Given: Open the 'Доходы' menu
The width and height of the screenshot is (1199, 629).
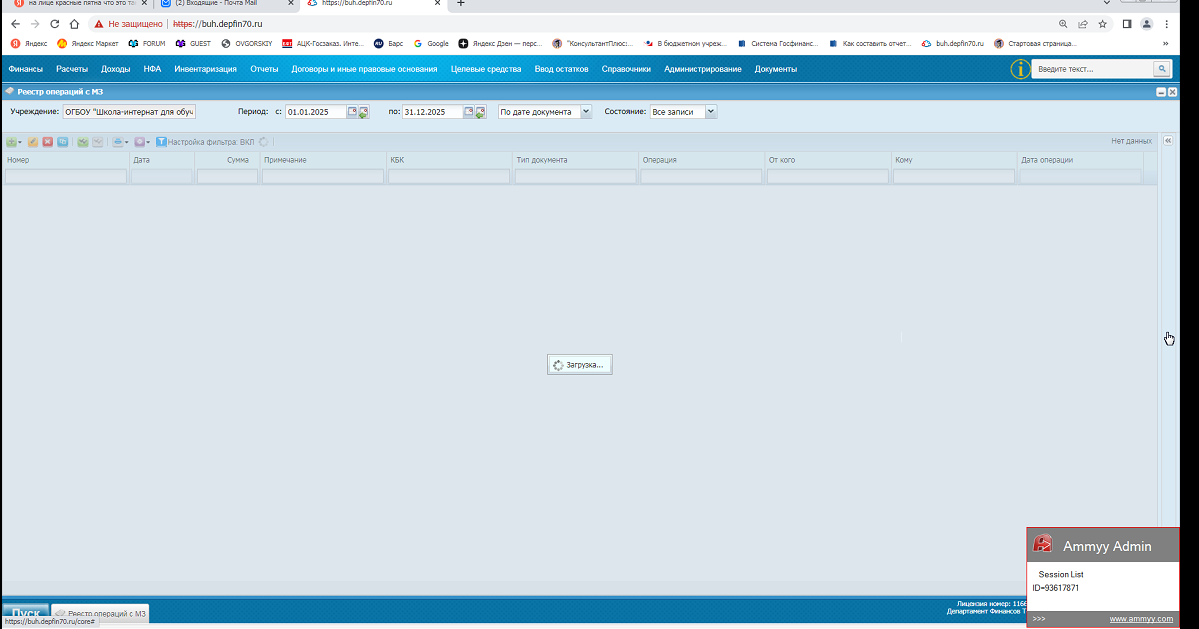Looking at the screenshot, I should (115, 69).
